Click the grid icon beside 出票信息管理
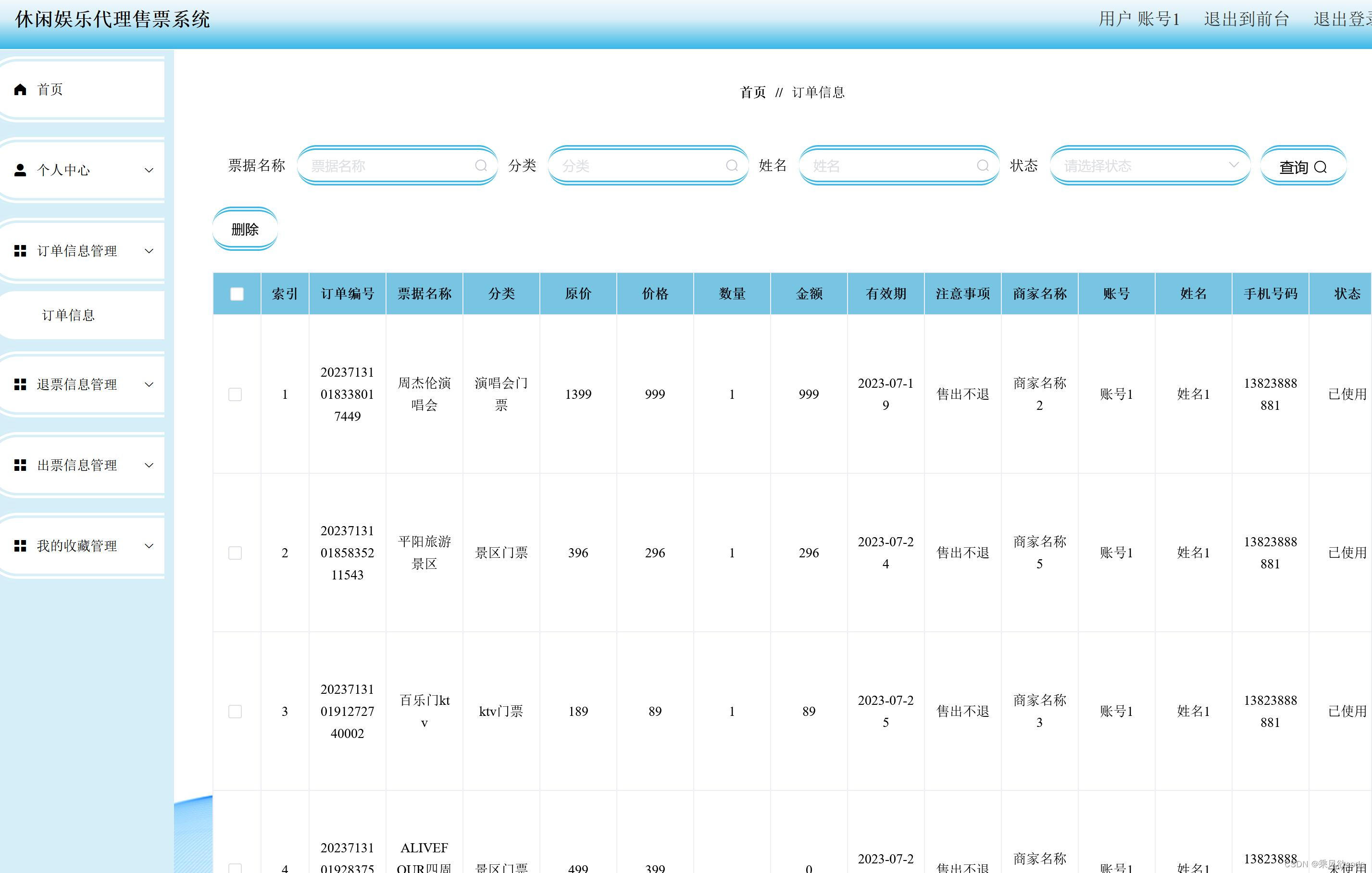Viewport: 1372px width, 873px height. [x=21, y=465]
